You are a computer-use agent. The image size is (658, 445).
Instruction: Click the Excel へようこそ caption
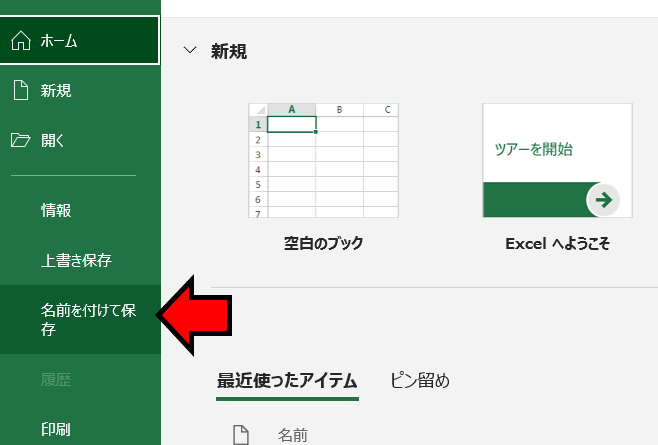pyautogui.click(x=557, y=243)
